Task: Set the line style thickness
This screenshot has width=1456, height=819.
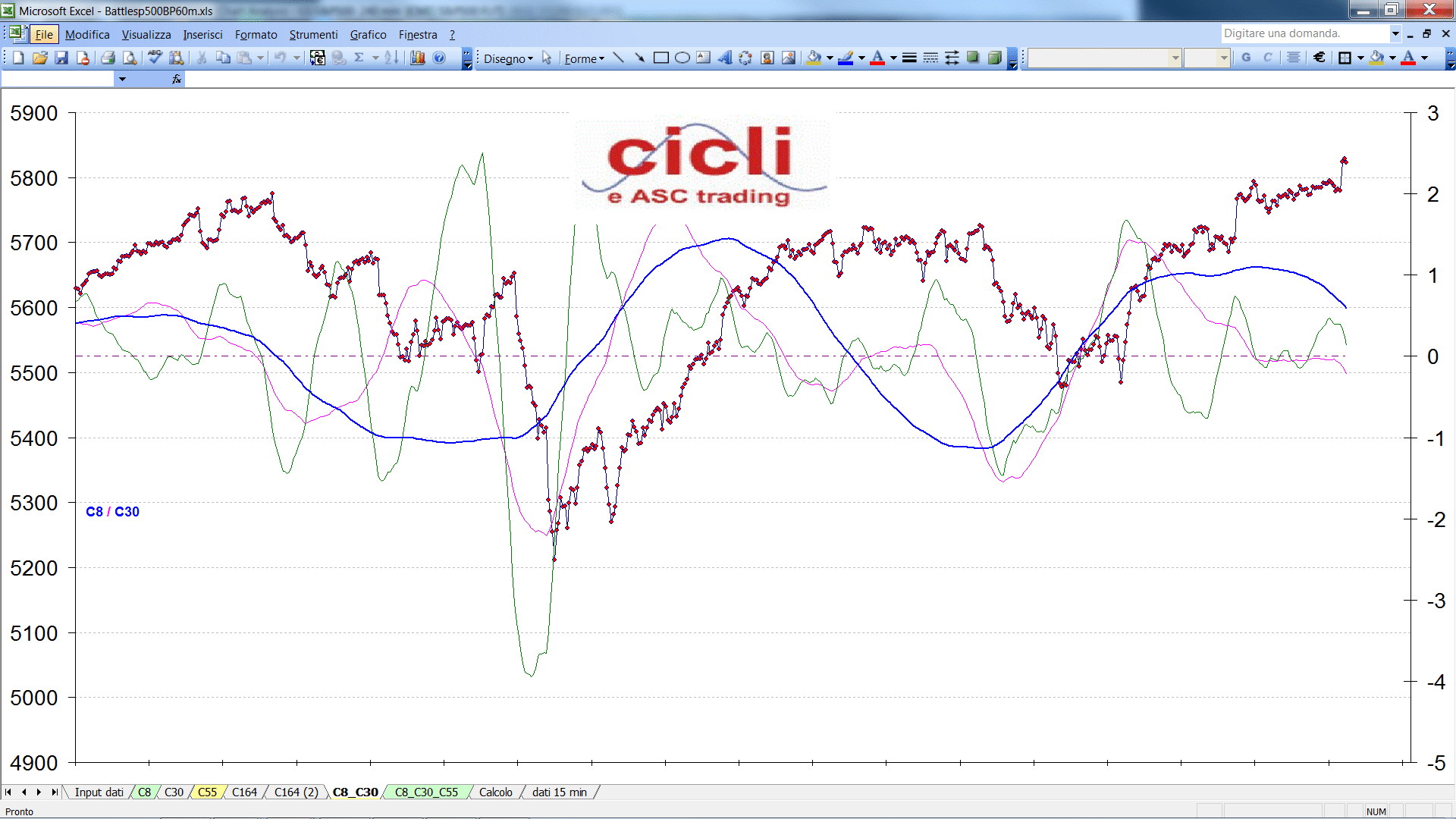Action: (909, 58)
